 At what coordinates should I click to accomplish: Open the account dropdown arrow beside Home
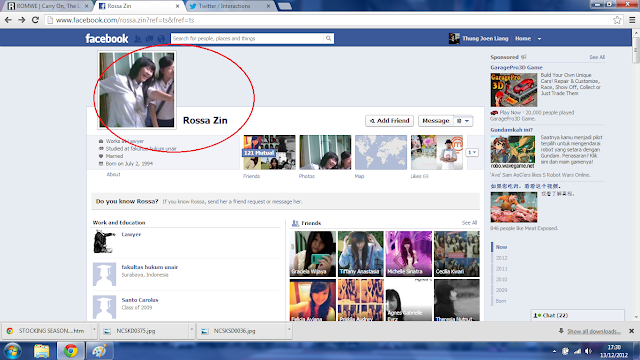click(x=539, y=39)
